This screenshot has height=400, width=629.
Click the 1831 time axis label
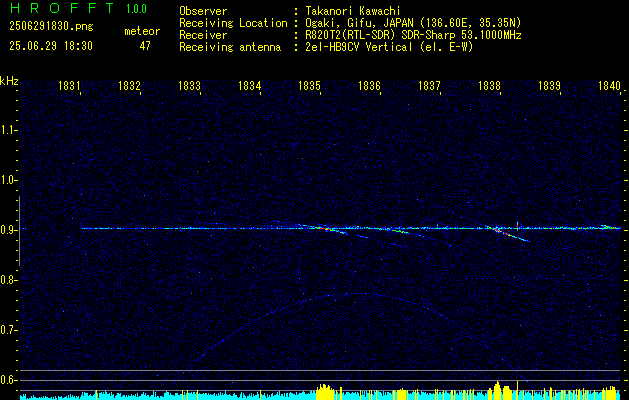click(x=69, y=85)
